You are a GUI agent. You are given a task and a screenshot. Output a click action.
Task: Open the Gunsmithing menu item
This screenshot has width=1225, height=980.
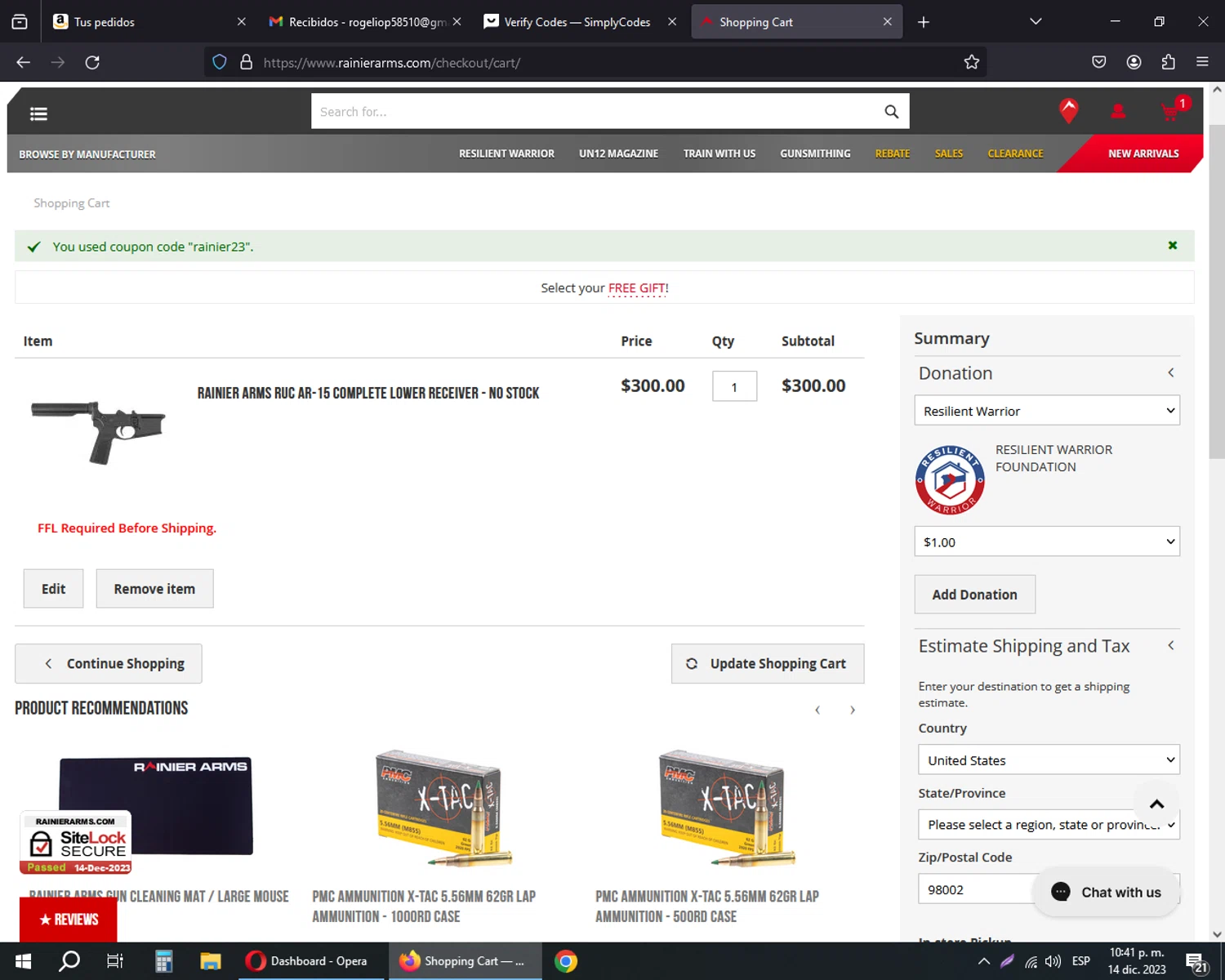click(815, 154)
